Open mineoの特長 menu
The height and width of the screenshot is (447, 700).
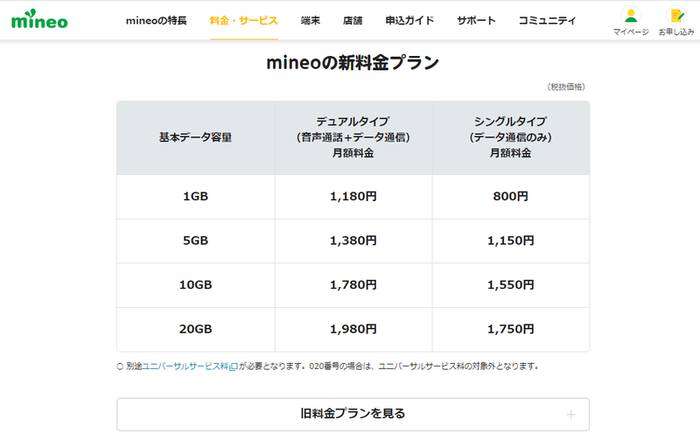(x=156, y=21)
